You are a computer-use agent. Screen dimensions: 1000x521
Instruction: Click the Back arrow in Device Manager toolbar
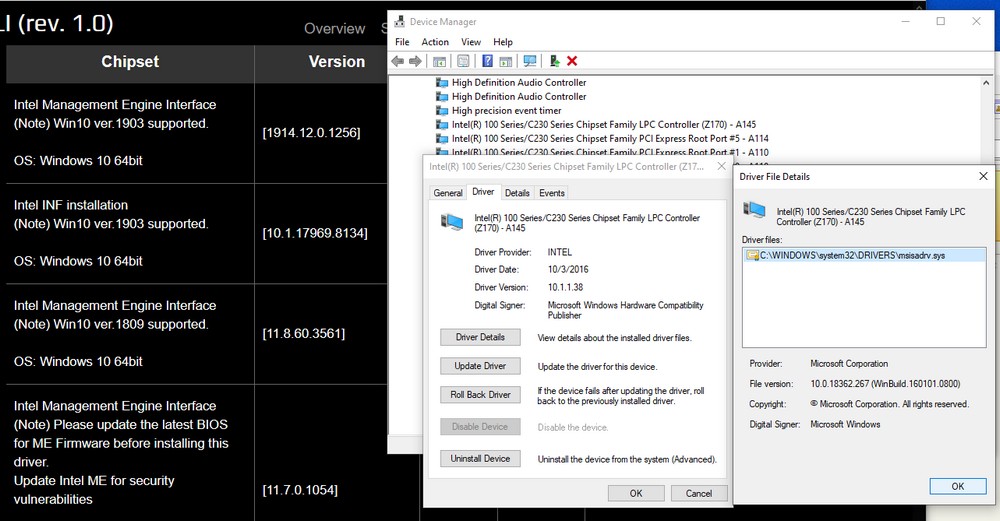(x=398, y=61)
